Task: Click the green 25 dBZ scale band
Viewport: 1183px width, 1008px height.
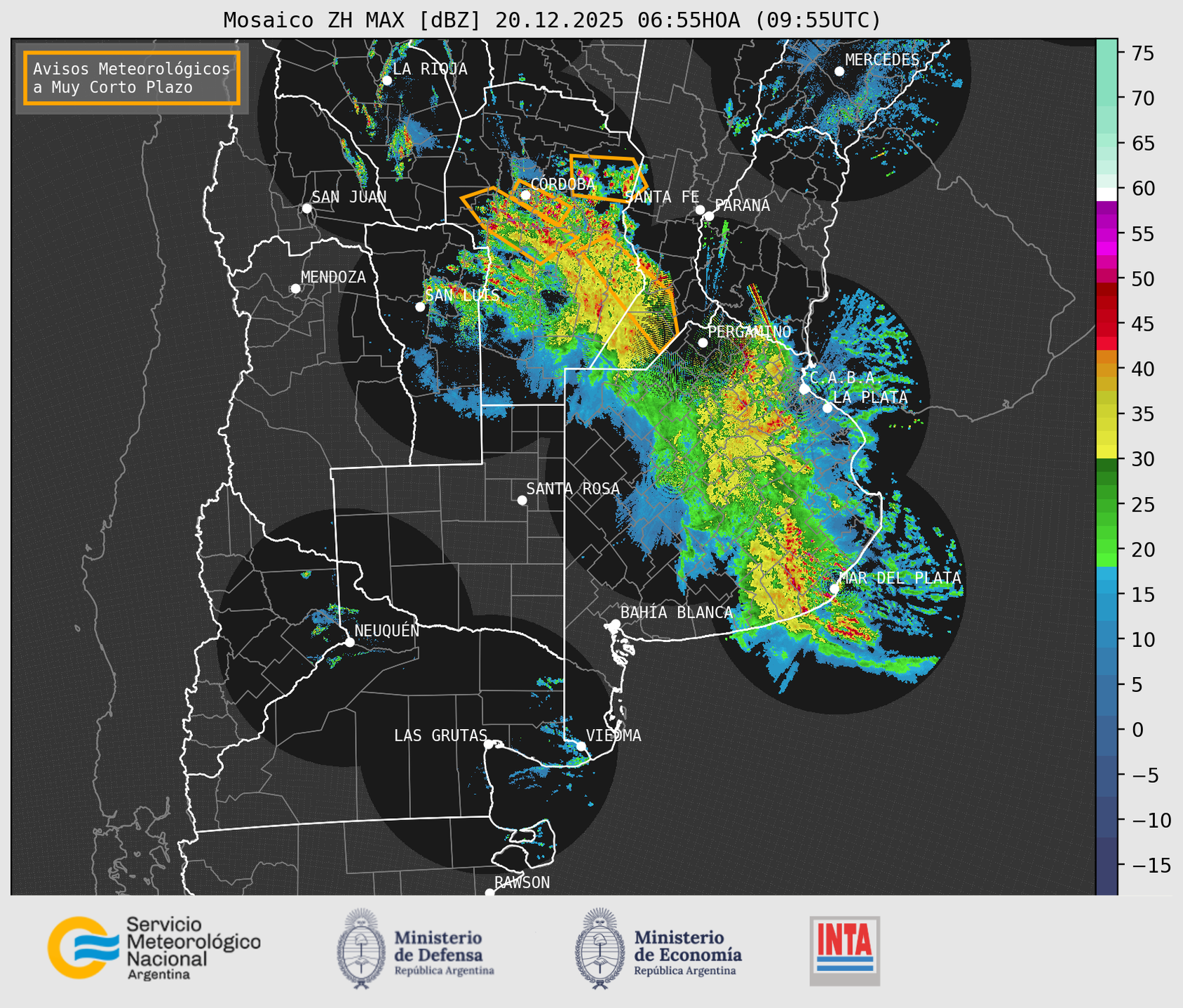Action: point(1106,504)
